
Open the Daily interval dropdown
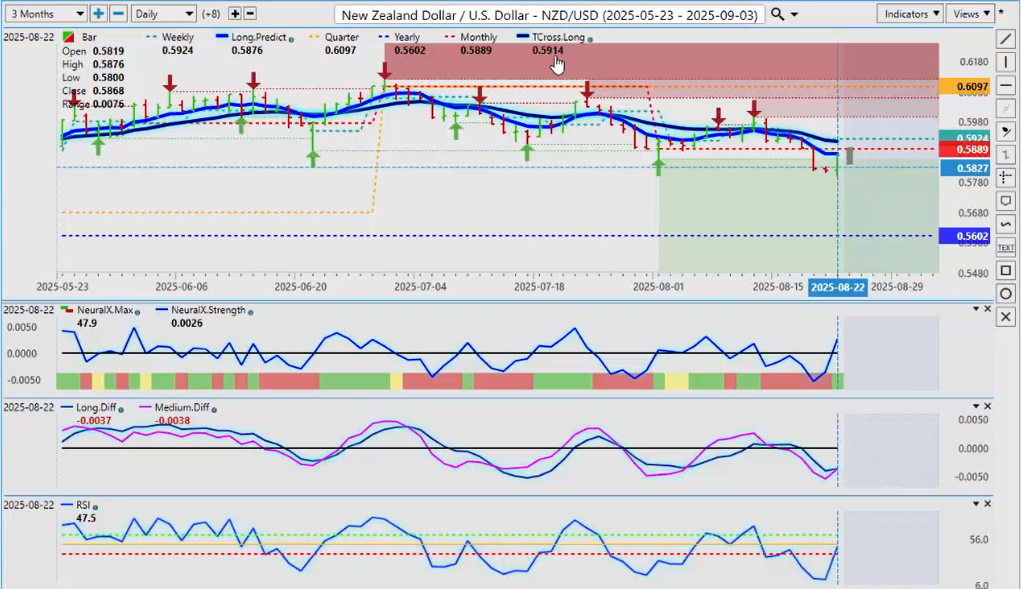coord(162,13)
